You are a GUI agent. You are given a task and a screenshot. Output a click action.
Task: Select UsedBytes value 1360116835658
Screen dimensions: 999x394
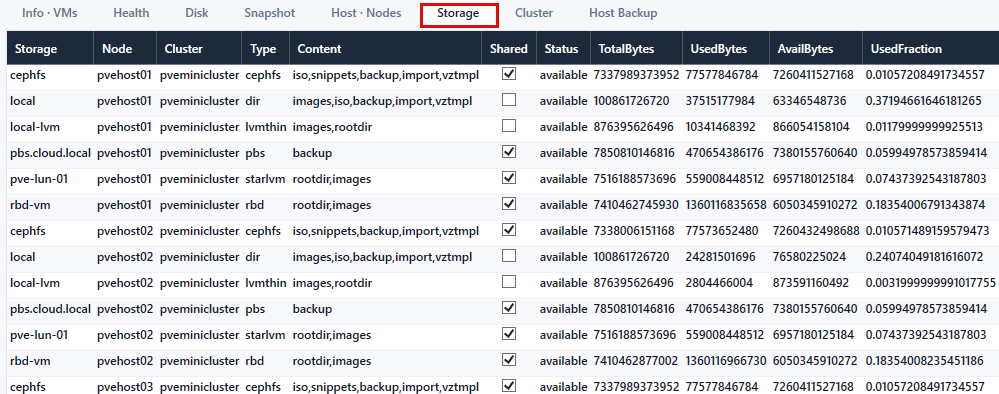[x=726, y=205]
